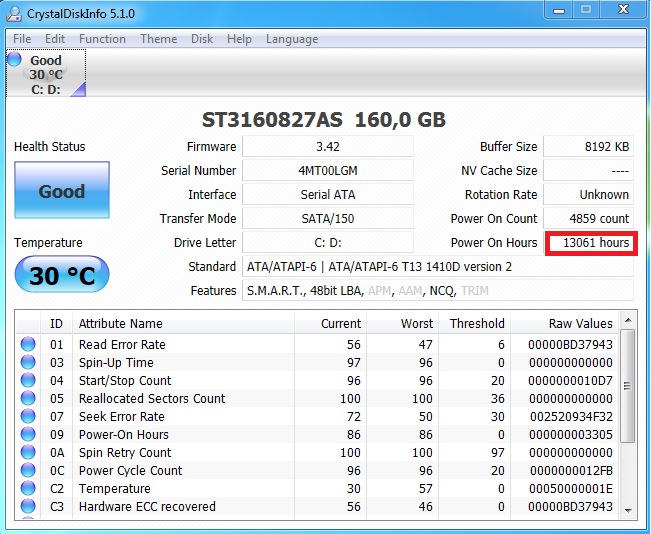651x534 pixels.
Task: Select the Good 30 °C C: D: disk tab
Action: pos(46,74)
